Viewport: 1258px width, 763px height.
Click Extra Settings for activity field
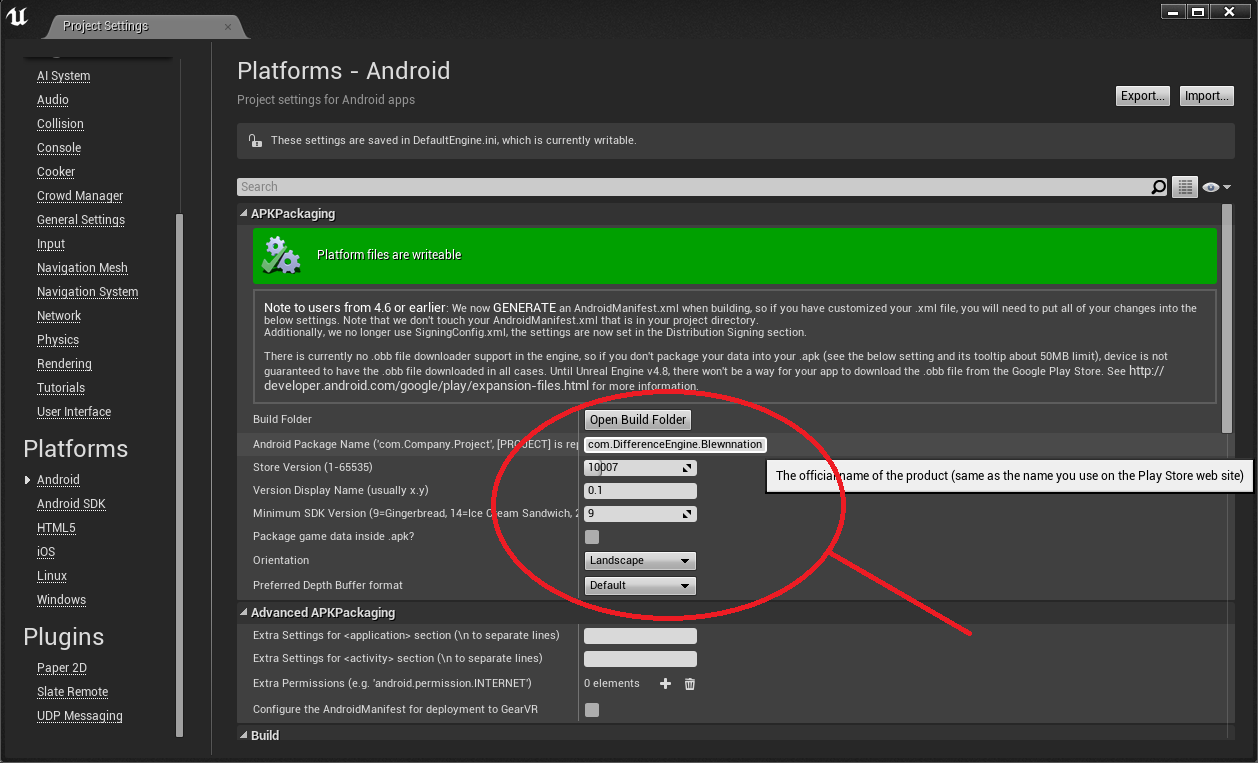[x=640, y=659]
